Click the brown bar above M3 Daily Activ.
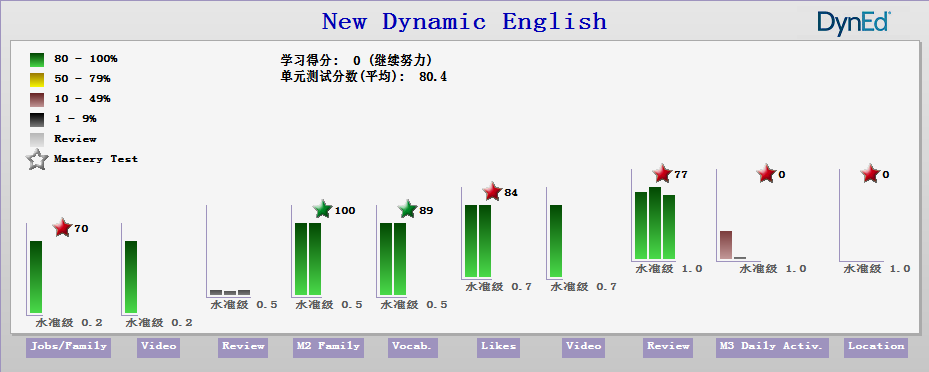Viewport: 929px width, 372px height. pyautogui.click(x=726, y=245)
